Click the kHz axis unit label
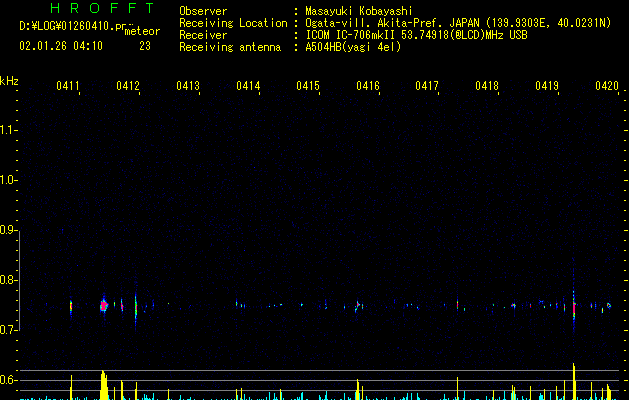 (9, 81)
